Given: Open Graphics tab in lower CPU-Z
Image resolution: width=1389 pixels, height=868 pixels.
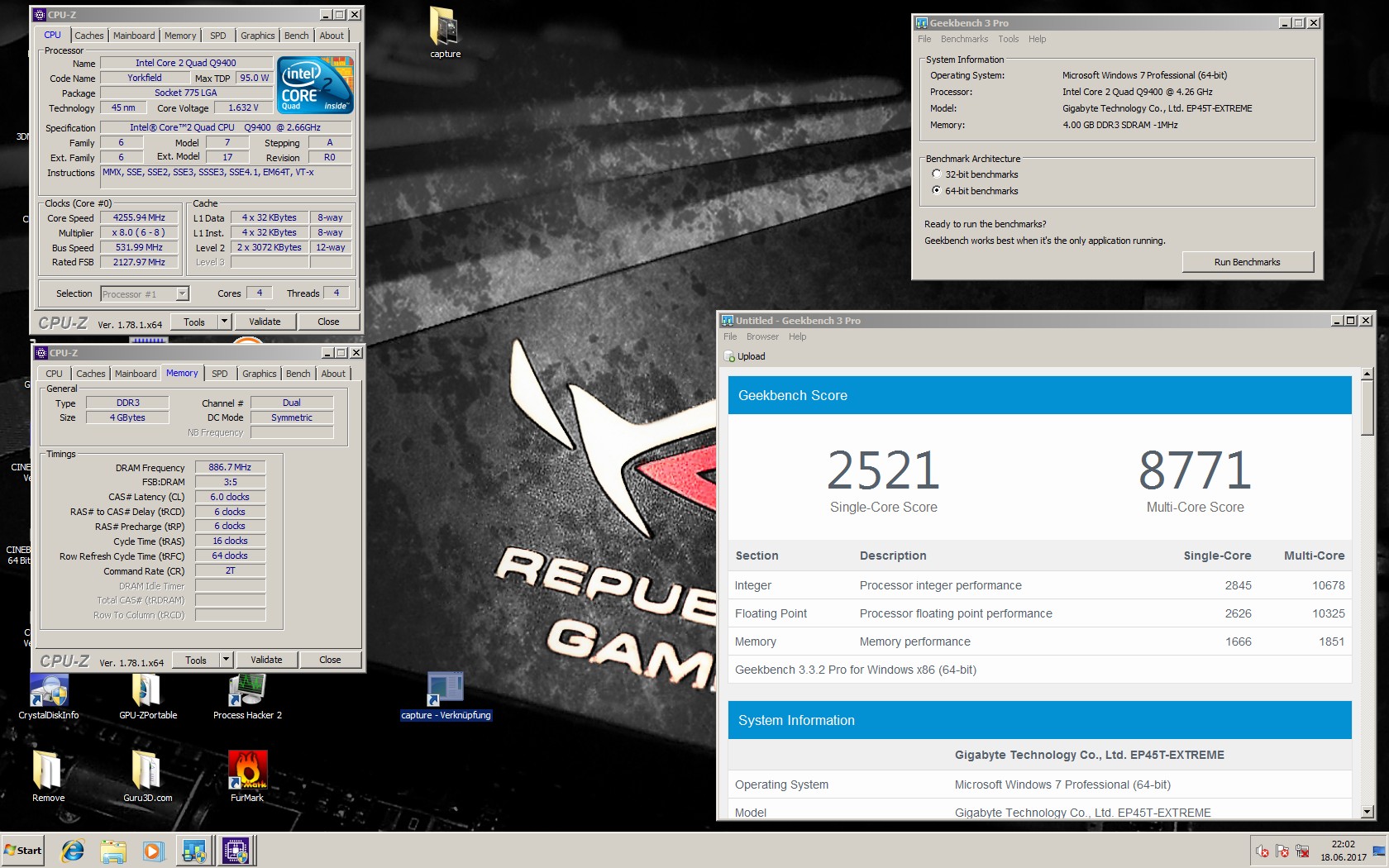Looking at the screenshot, I should tap(260, 374).
